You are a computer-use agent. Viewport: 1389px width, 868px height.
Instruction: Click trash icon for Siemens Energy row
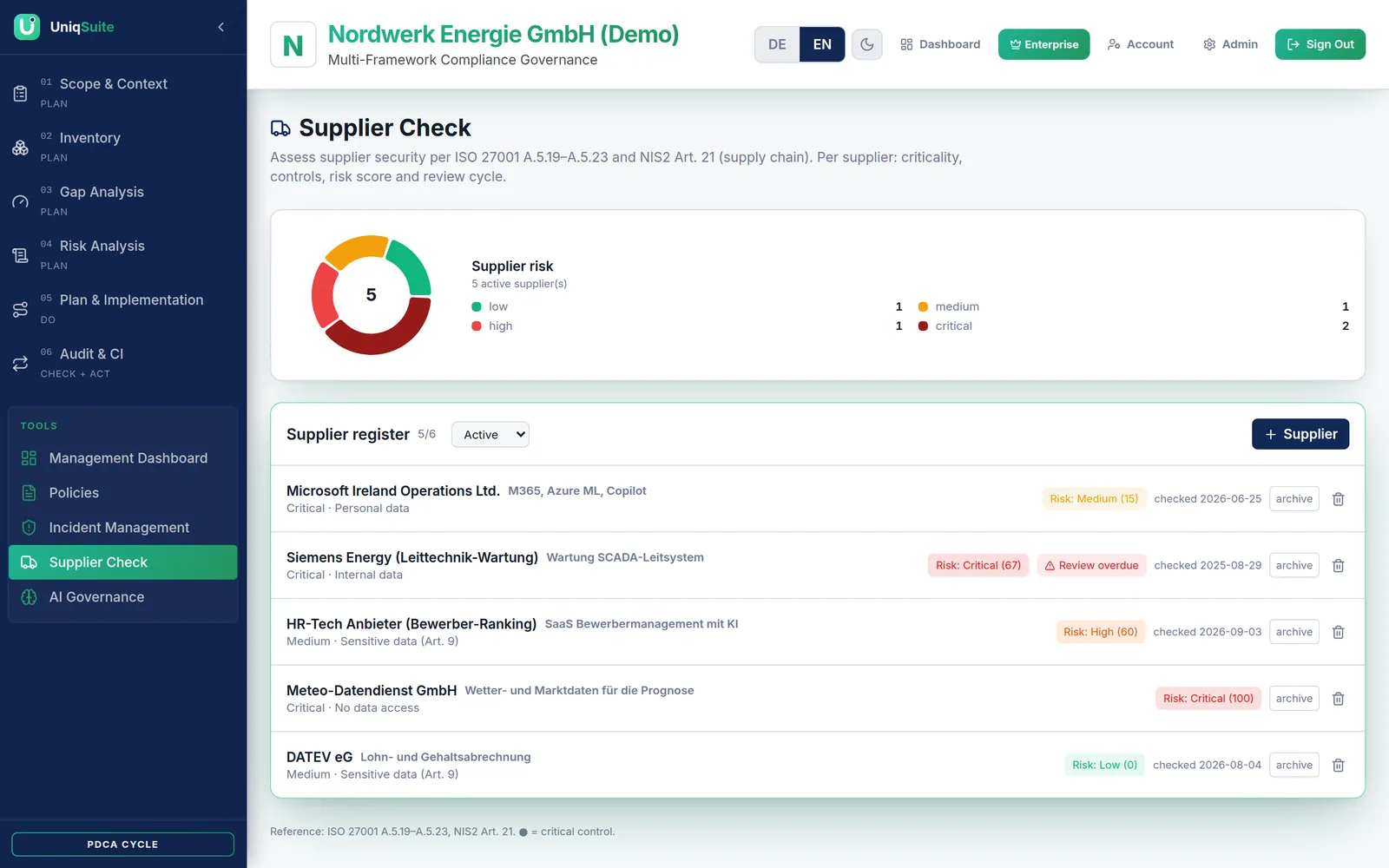pyautogui.click(x=1338, y=566)
